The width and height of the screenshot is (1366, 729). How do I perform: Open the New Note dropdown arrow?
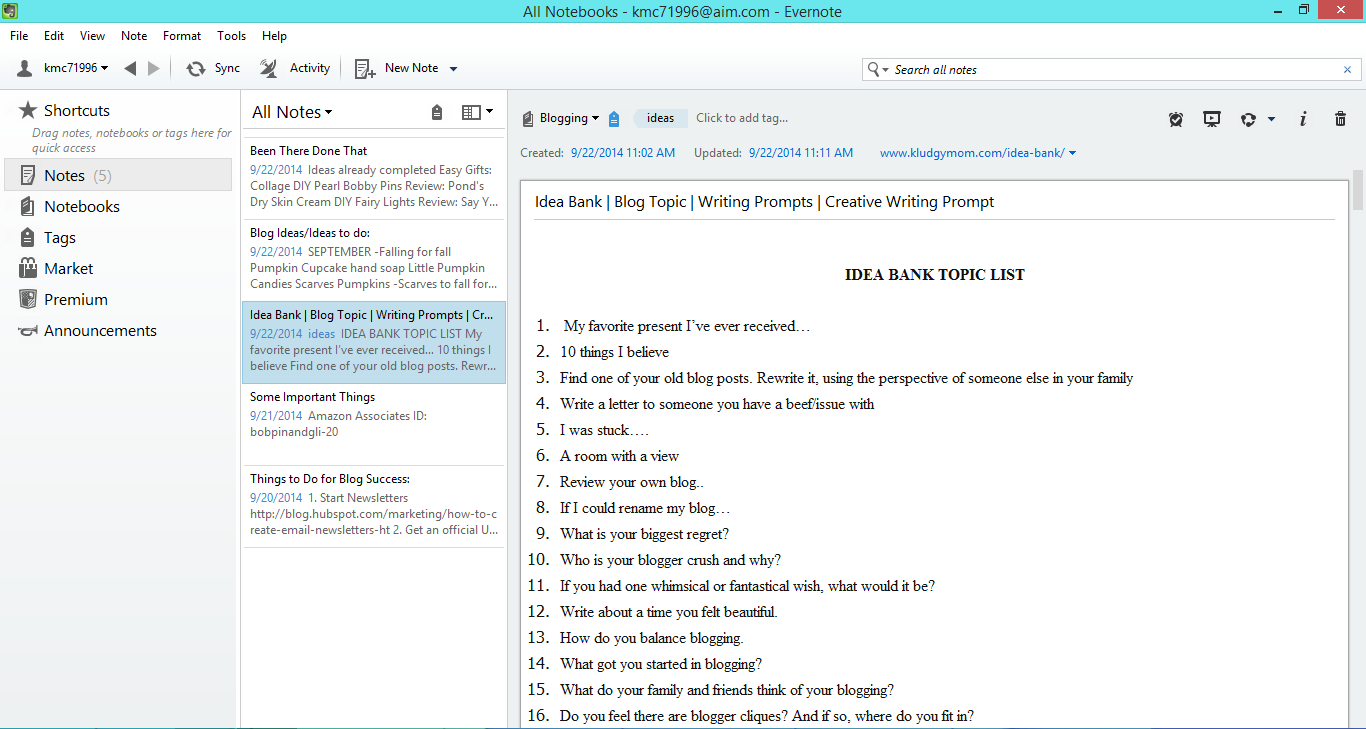coord(453,69)
